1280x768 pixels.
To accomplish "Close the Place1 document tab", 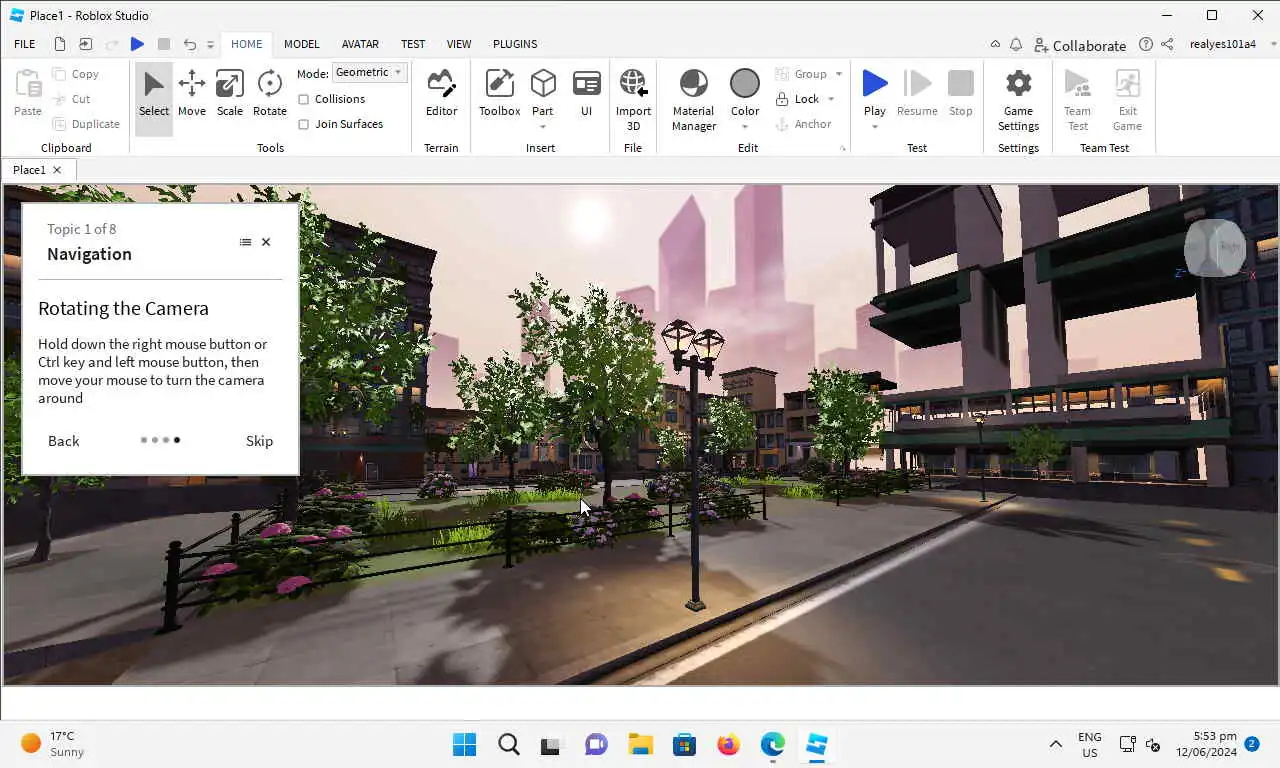I will [57, 170].
